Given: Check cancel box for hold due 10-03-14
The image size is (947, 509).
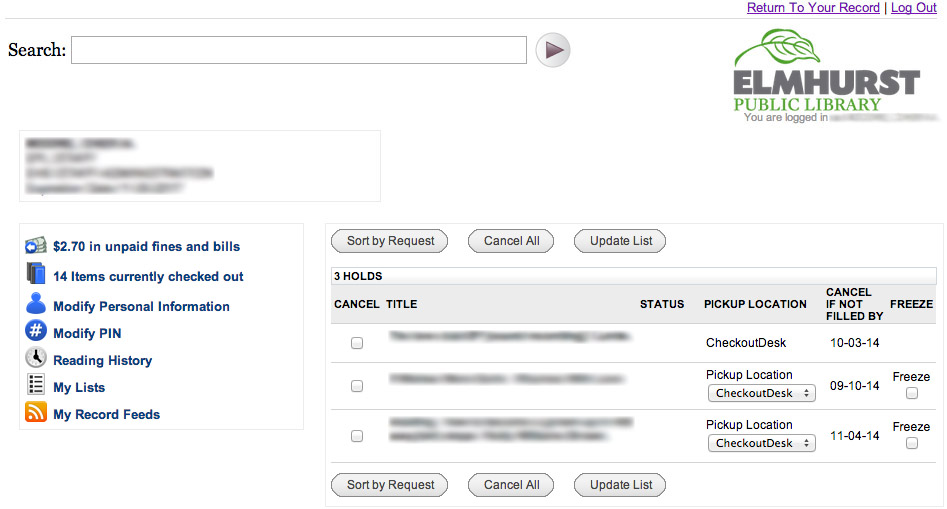Looking at the screenshot, I should click(357, 343).
